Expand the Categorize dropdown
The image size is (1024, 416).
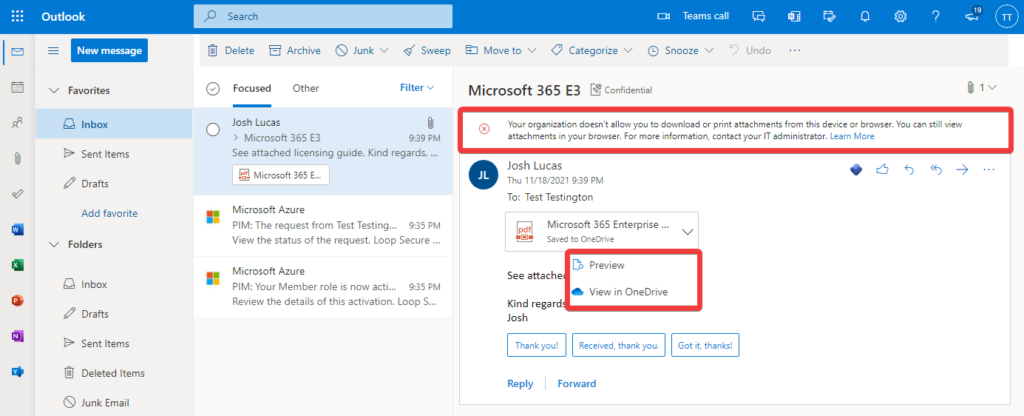(628, 50)
